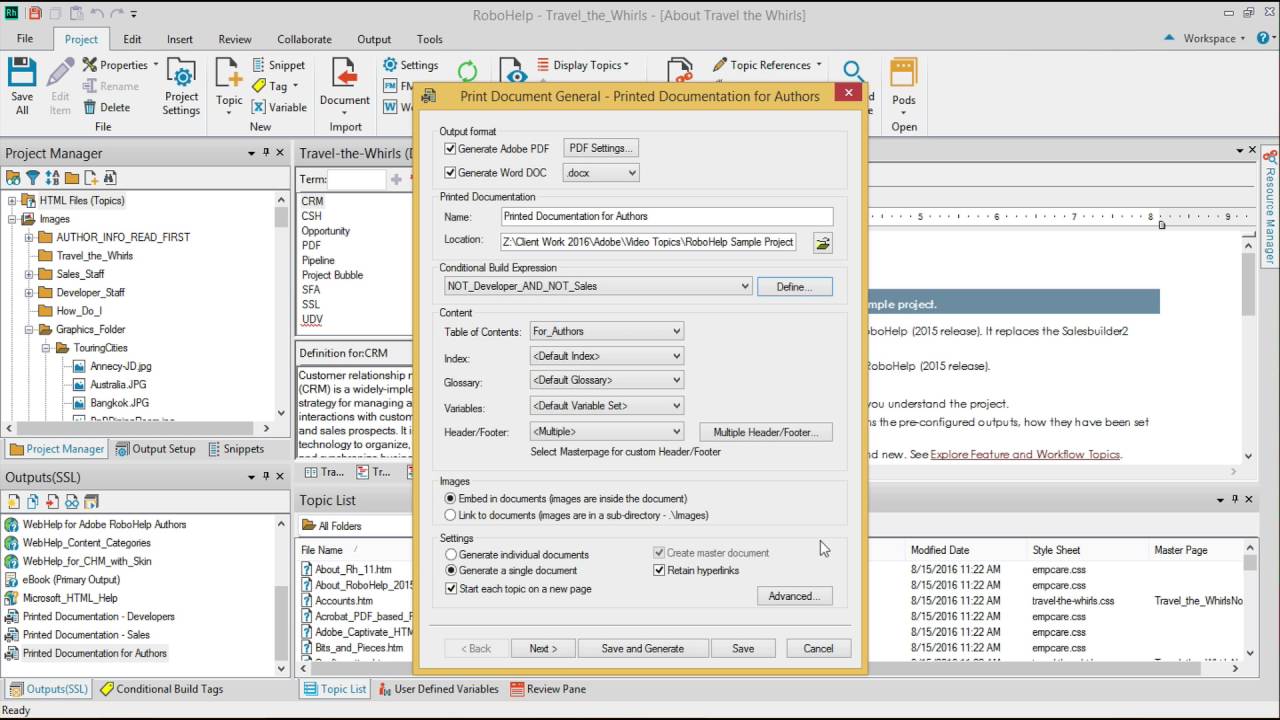Click the green refresh icon in ribbon
This screenshot has height=720, width=1280.
[x=467, y=72]
